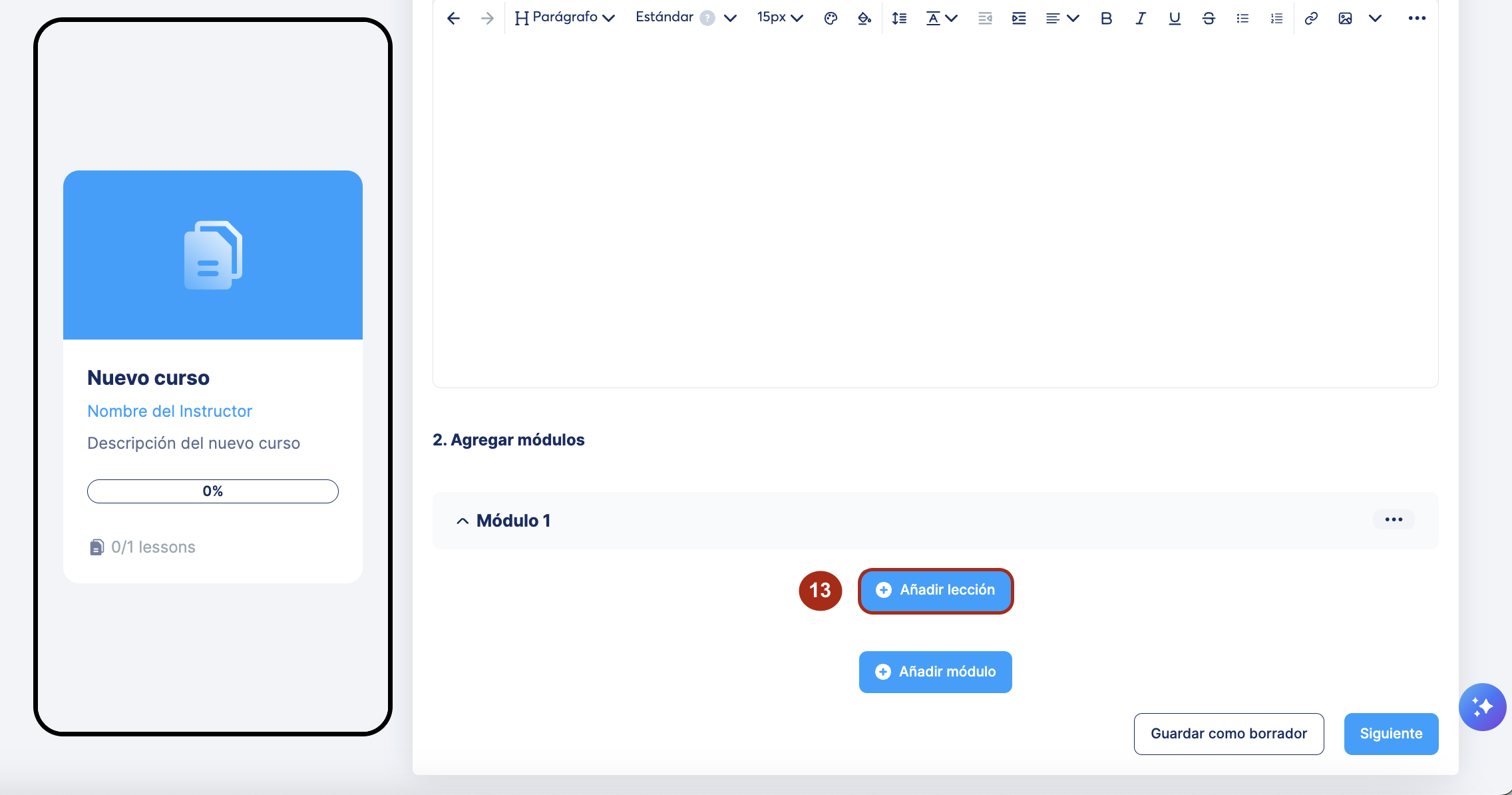
Task: Open the text color palette icon
Action: pos(831,18)
